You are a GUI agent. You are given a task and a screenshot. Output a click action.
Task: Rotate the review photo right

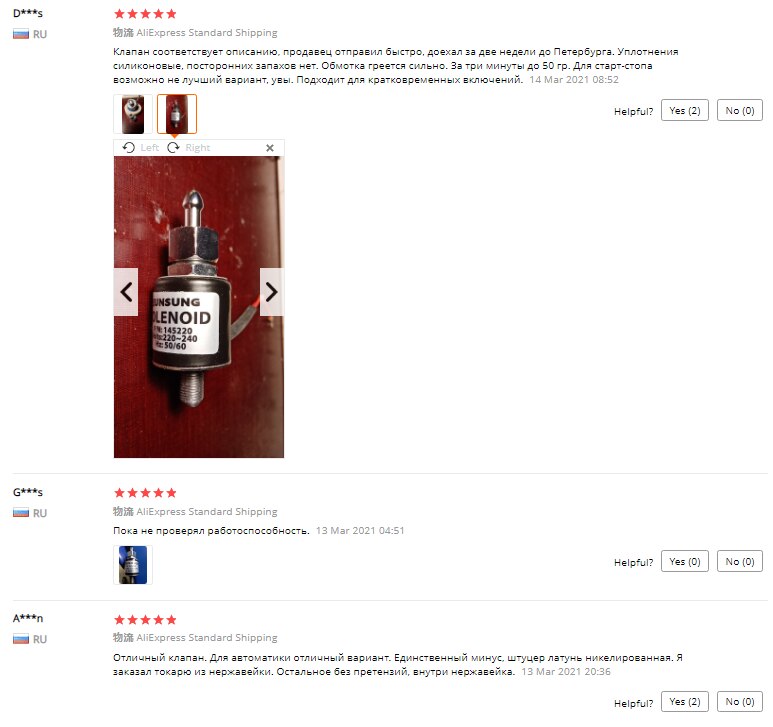pyautogui.click(x=188, y=148)
